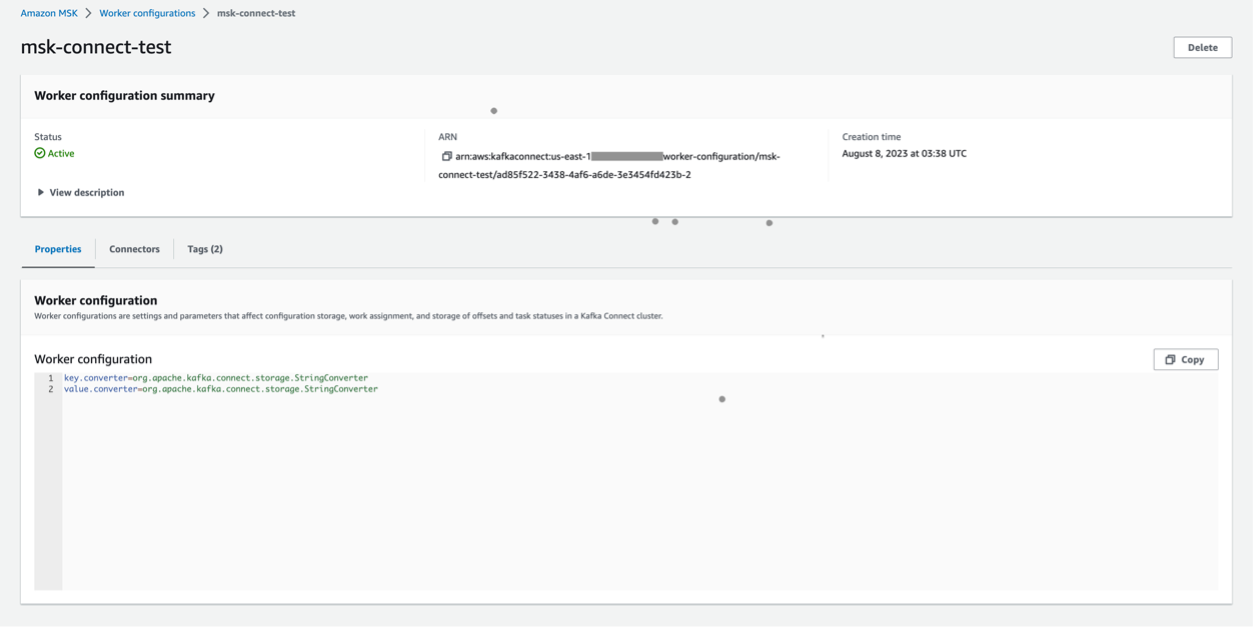
Task: Click the breadcrumb chevron before msk-connect-test
Action: [x=207, y=13]
